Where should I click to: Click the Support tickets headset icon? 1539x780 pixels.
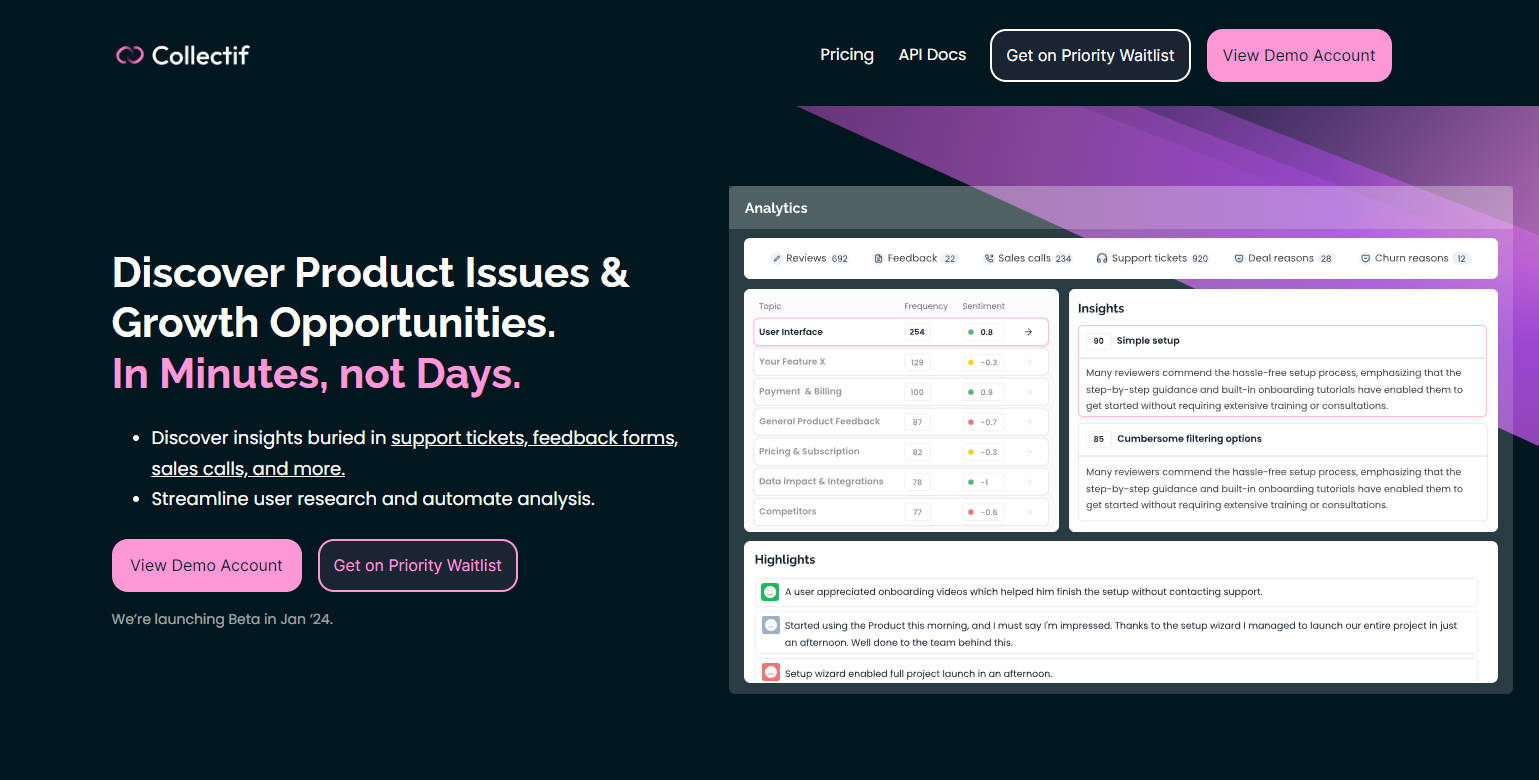click(x=1102, y=258)
